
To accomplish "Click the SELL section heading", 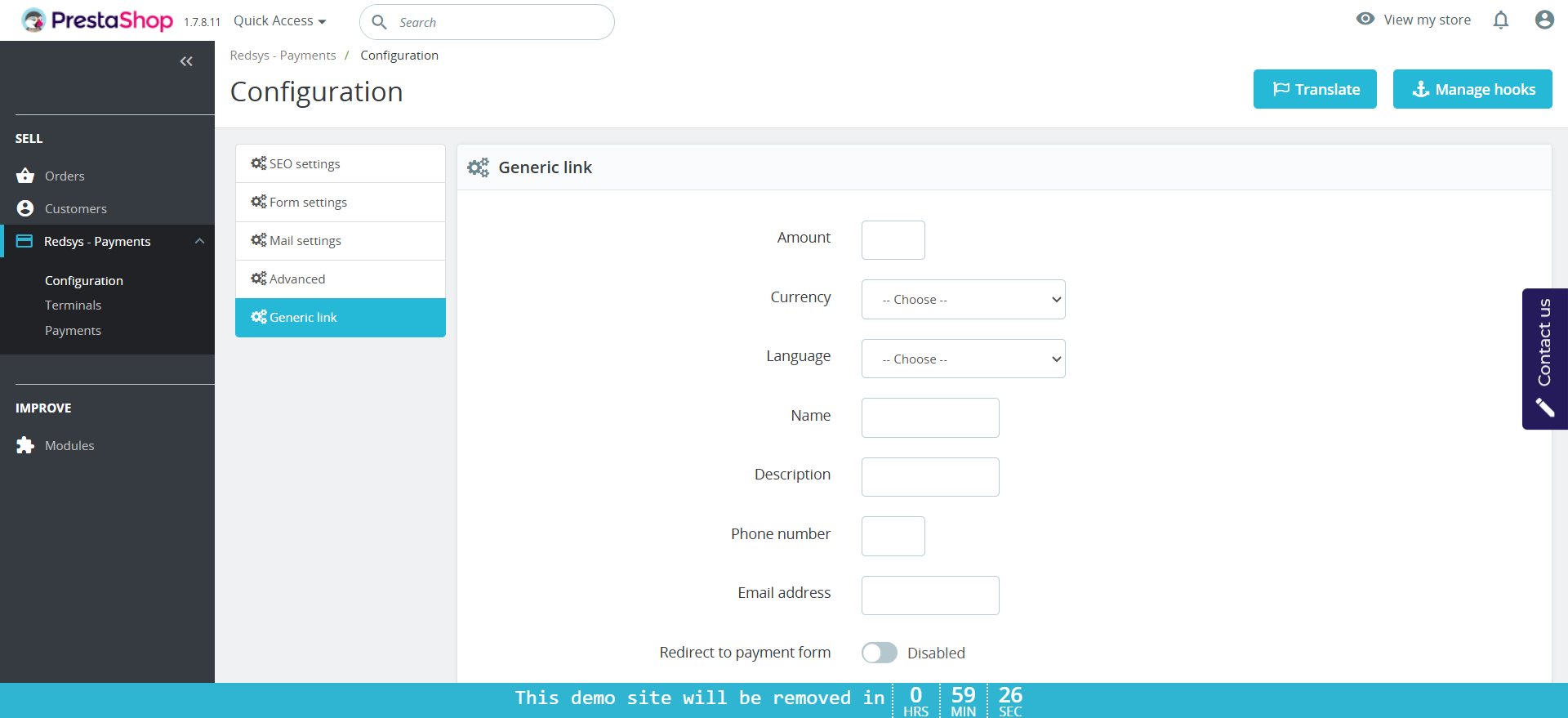I will (x=29, y=138).
